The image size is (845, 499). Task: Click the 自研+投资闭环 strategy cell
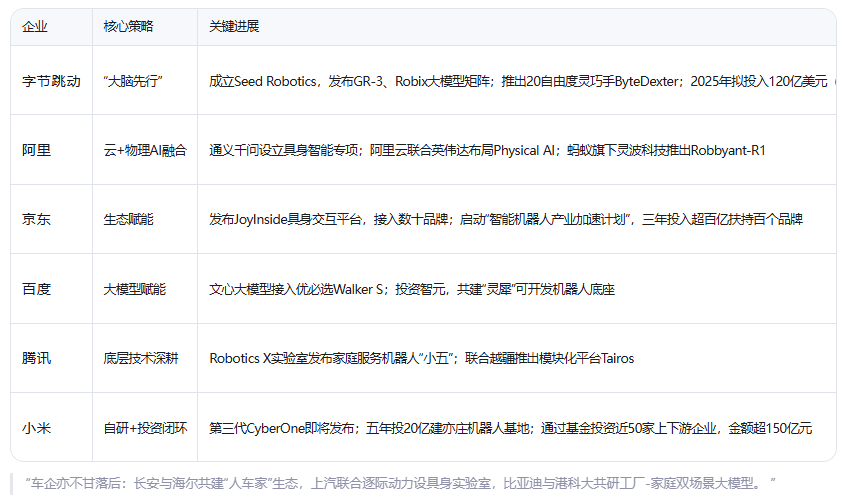[x=144, y=428]
